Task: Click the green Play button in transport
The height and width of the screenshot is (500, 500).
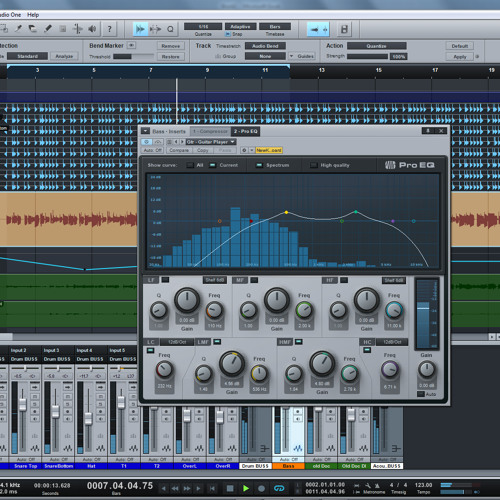Action: (x=246, y=488)
